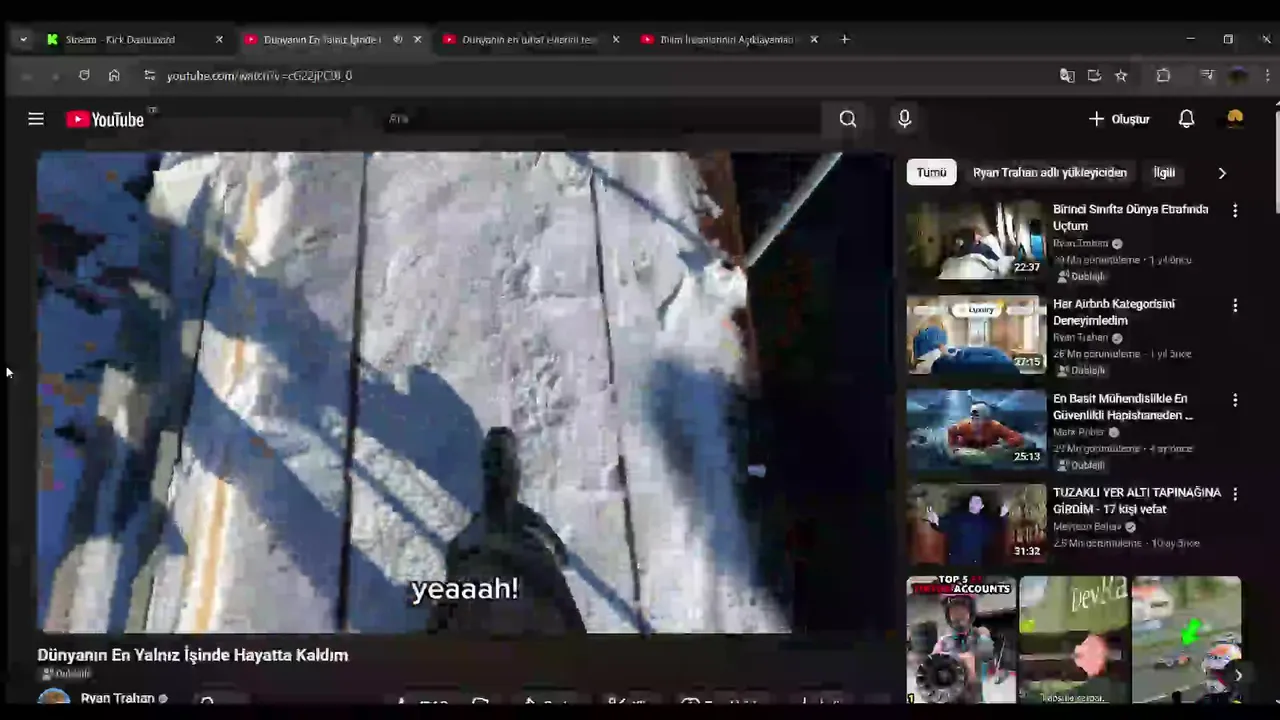
Task: Open the YouTube guide hamburger menu
Action: coord(36,119)
